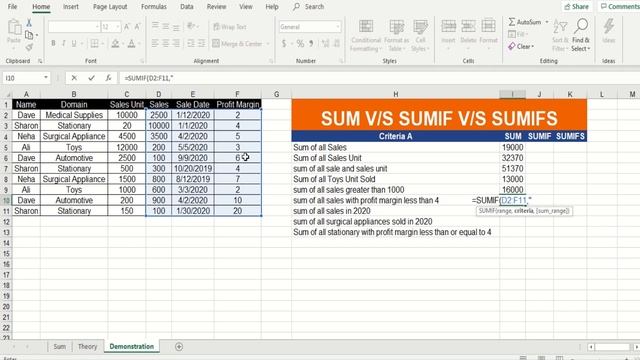640x360 pixels.
Task: Click the AutoSum sigma button
Action: pos(525,22)
